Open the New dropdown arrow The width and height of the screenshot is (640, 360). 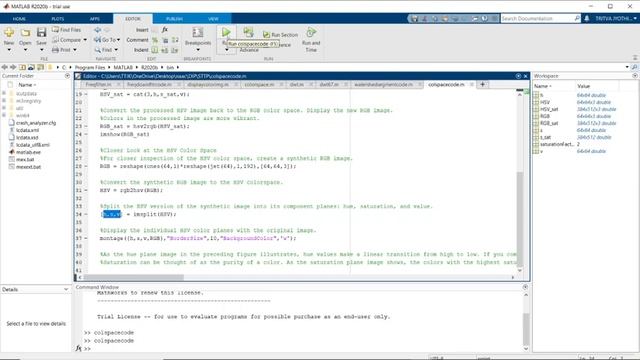(9, 50)
